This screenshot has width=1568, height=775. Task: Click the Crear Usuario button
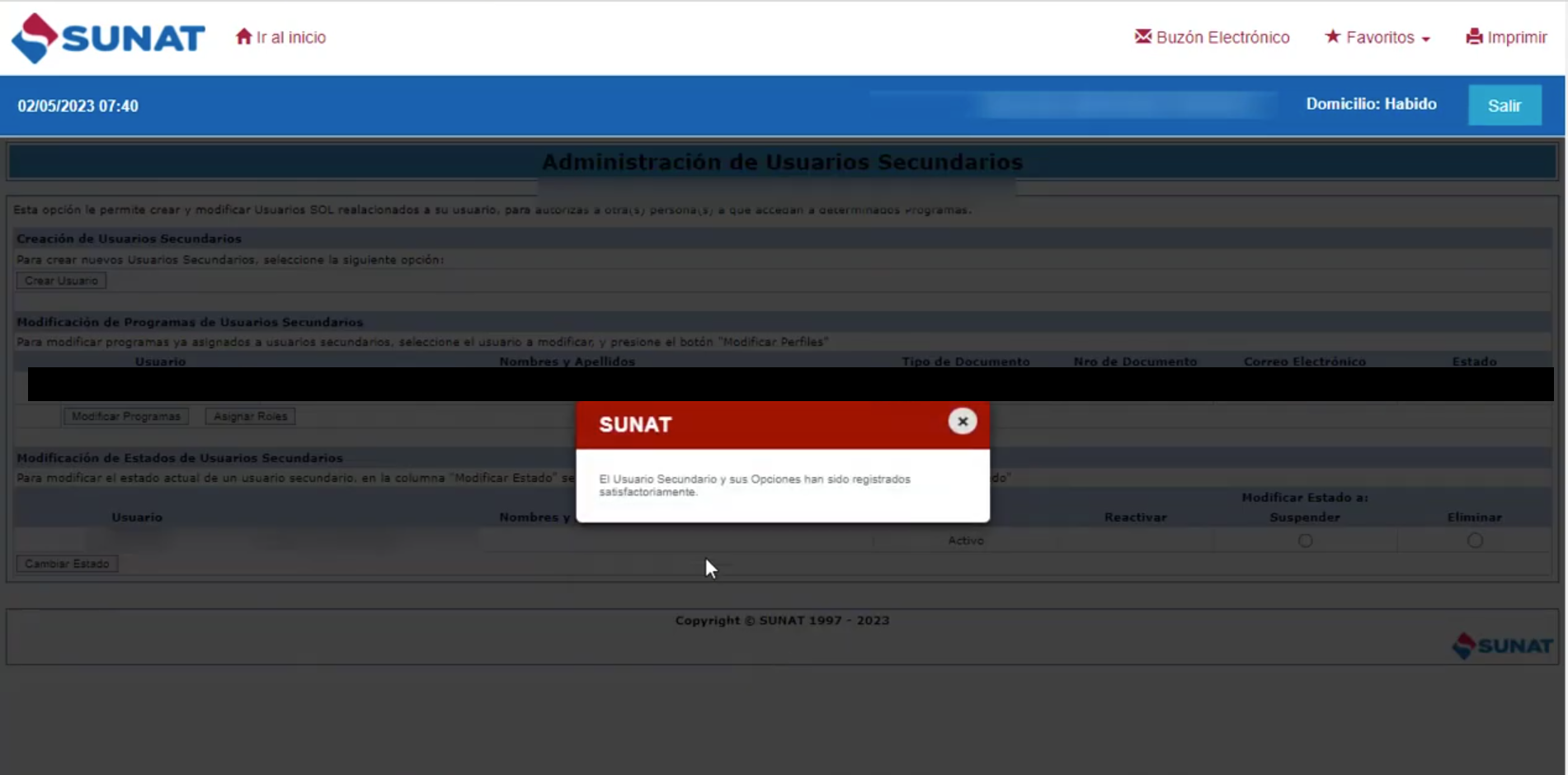61,281
